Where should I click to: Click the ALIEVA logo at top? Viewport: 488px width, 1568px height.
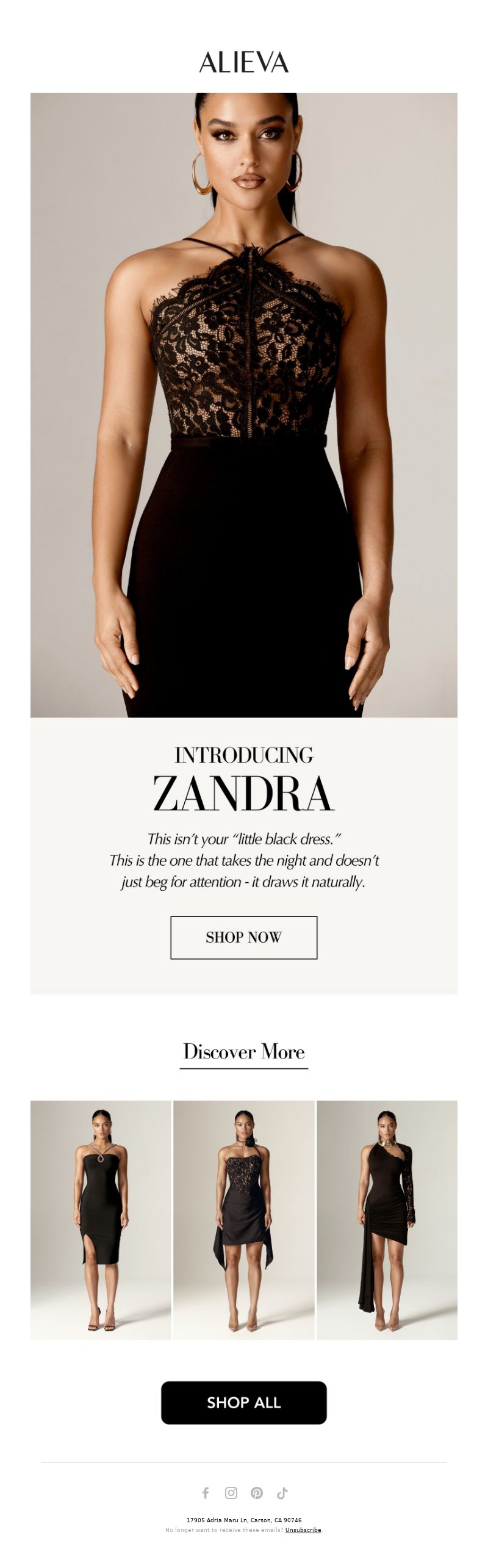(x=244, y=62)
